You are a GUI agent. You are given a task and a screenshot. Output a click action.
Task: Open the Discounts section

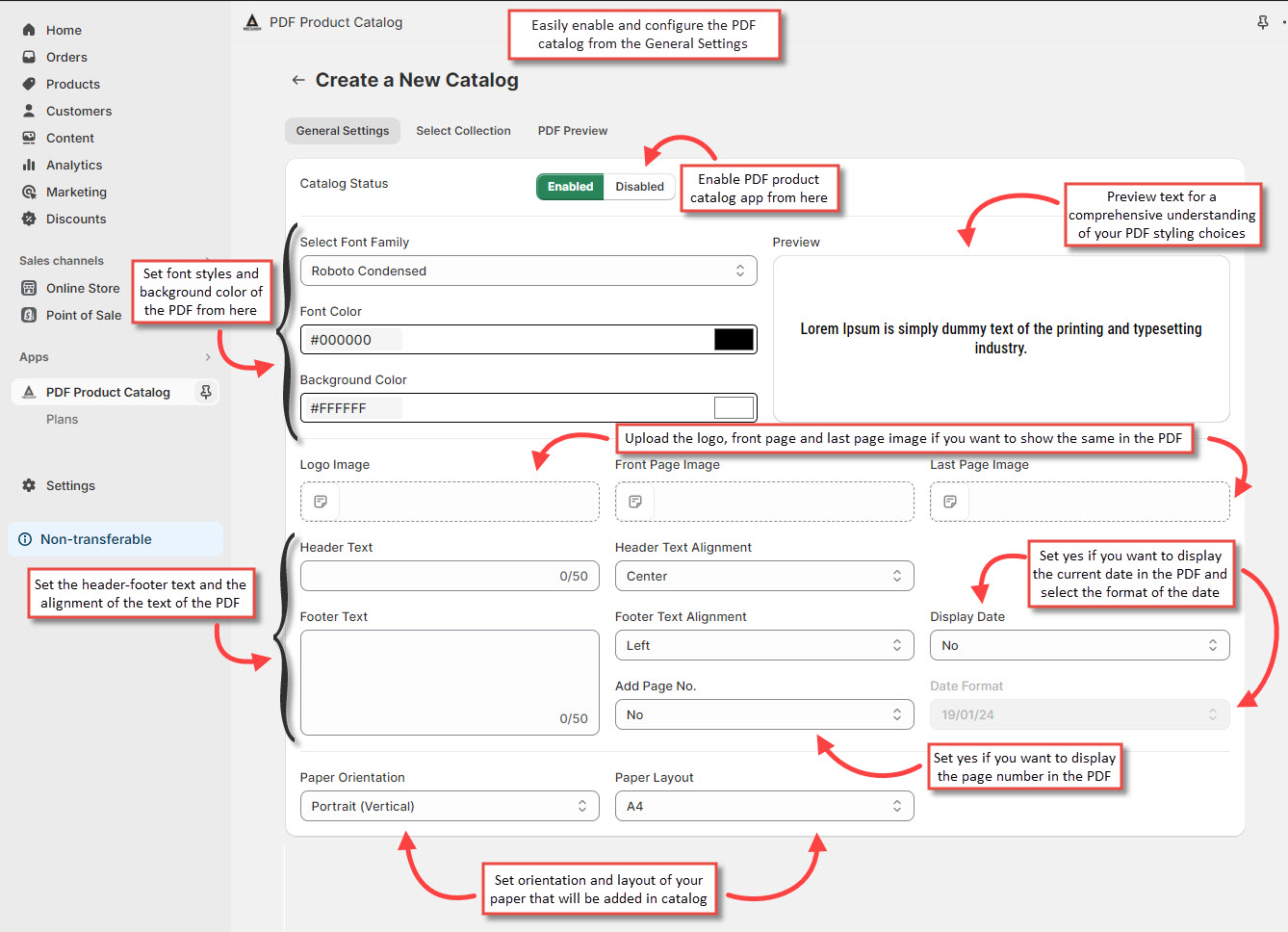(x=77, y=219)
